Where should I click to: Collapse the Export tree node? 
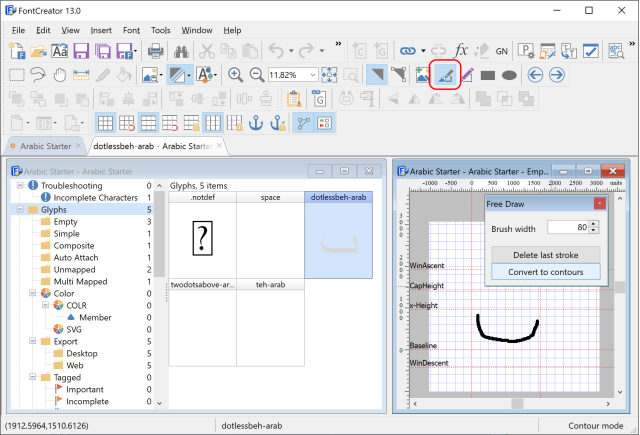click(x=33, y=341)
